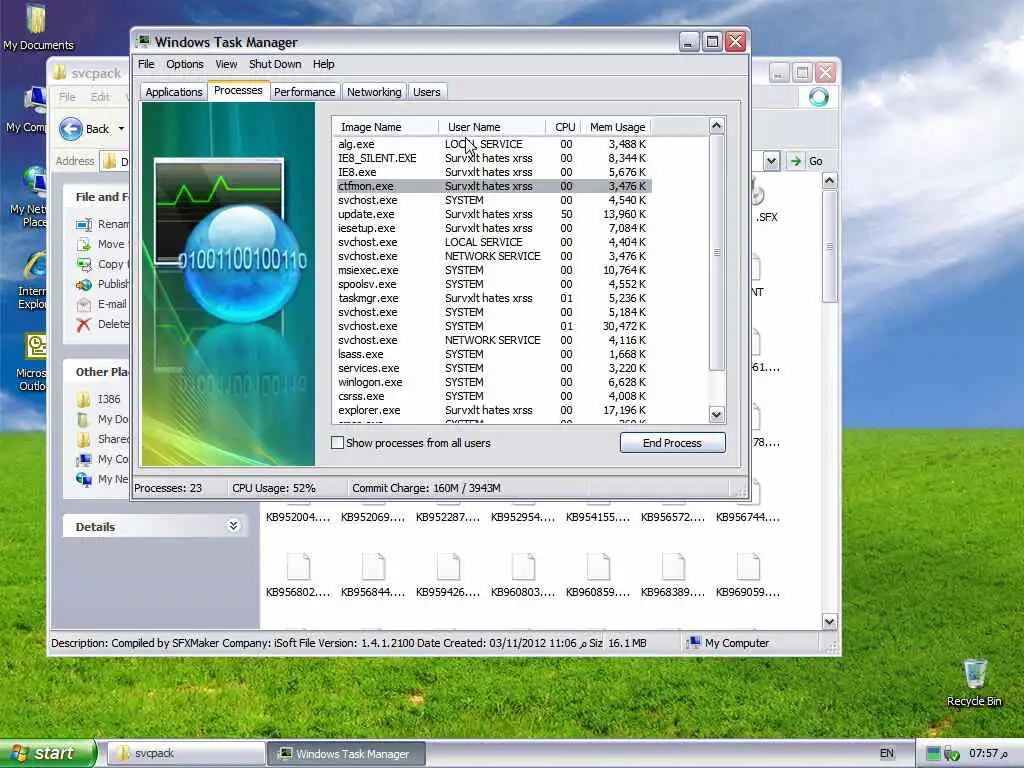Screen dimensions: 1024x768
Task: Click the Back arrow in svcpack window
Action: pyautogui.click(x=71, y=129)
